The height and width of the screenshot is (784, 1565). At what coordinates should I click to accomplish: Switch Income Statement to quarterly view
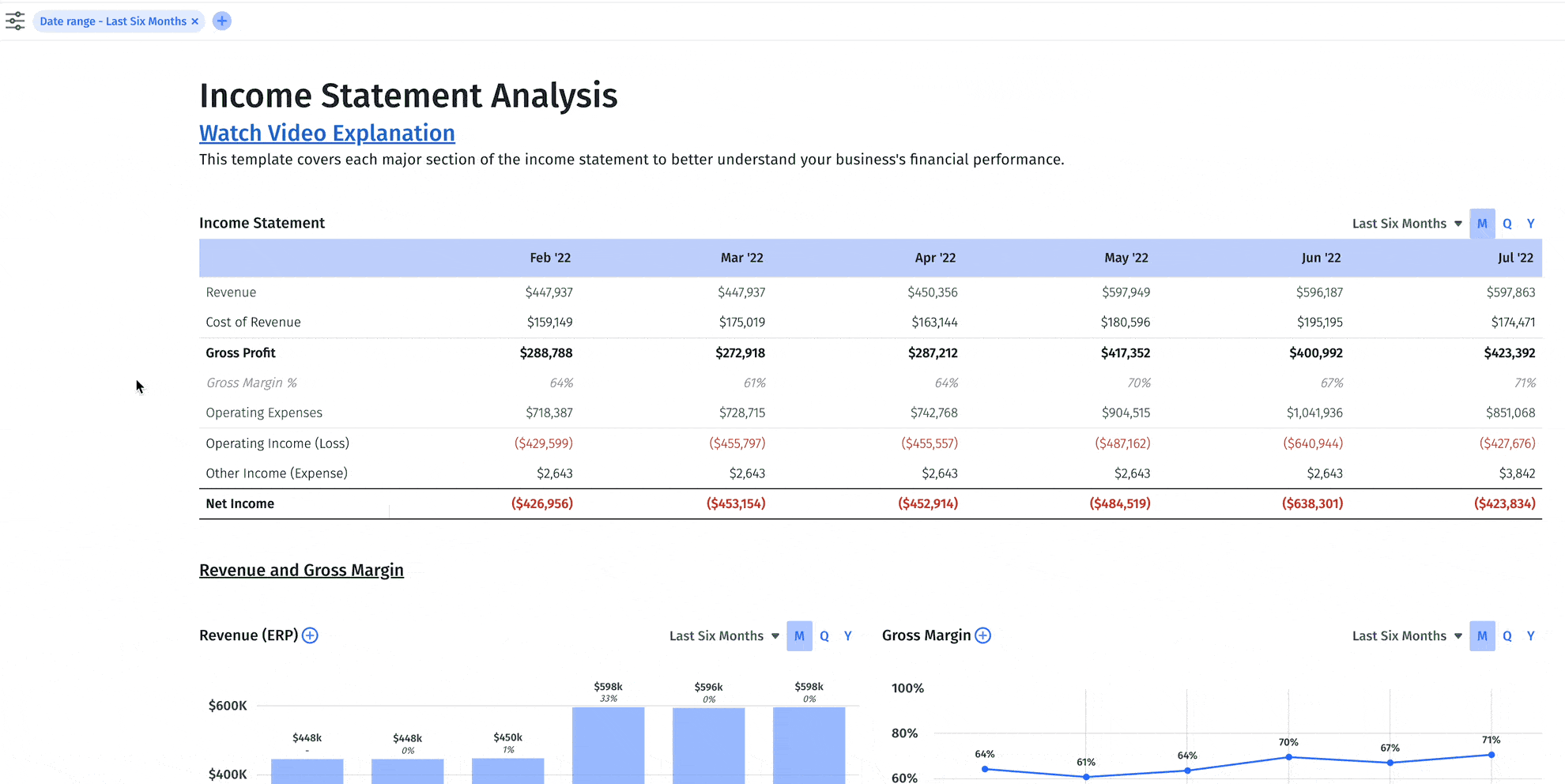pyautogui.click(x=1507, y=224)
